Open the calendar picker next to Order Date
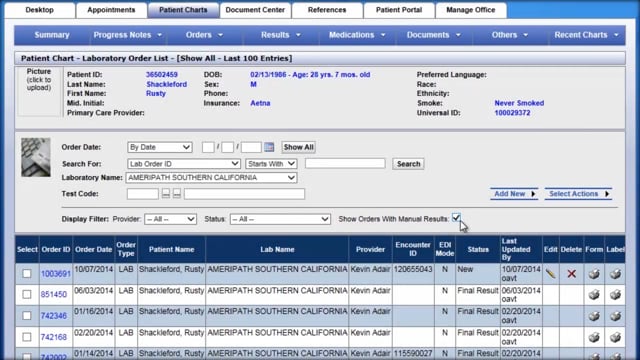Viewport: 640px width, 360px height. [x=269, y=147]
